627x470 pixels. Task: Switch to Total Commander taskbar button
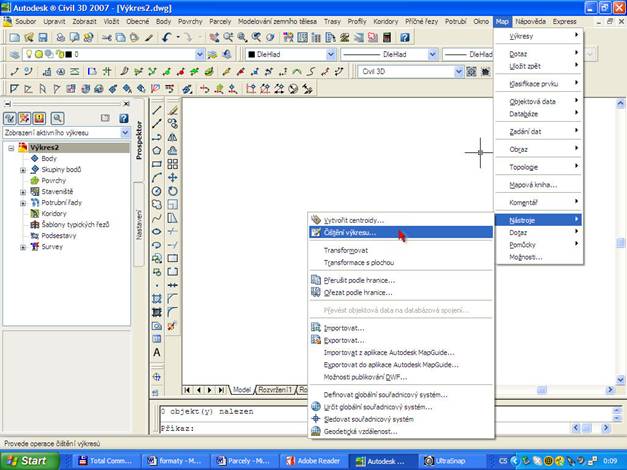[105, 461]
